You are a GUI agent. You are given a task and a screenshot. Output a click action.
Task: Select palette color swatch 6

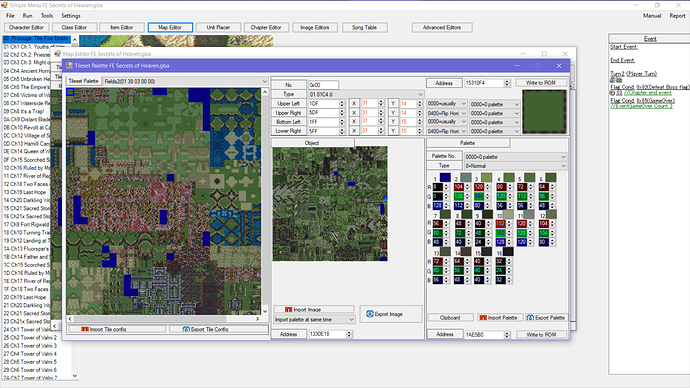(551, 178)
